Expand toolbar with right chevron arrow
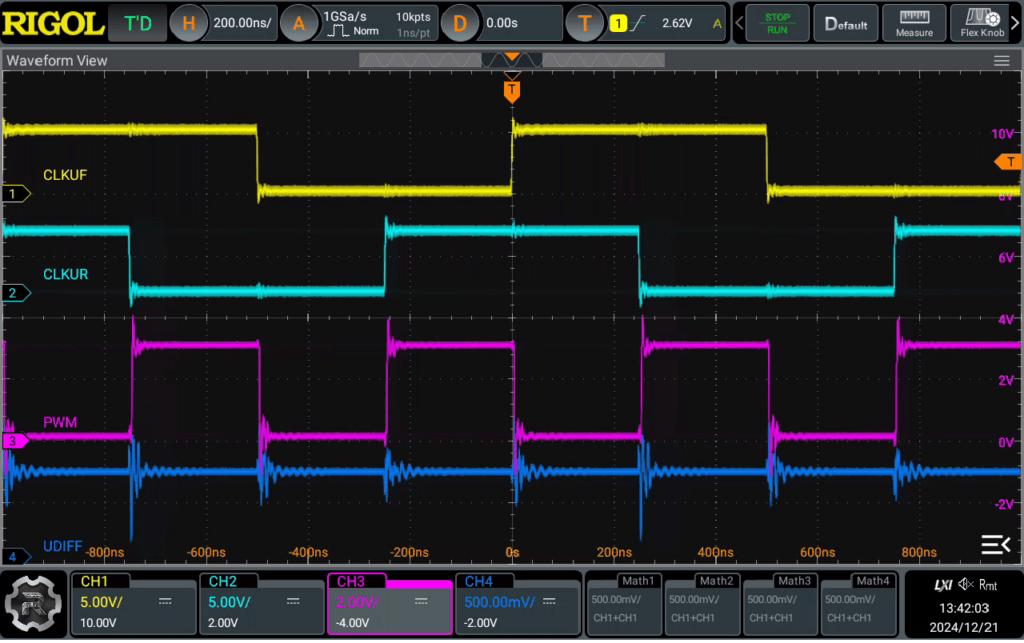This screenshot has width=1024, height=643. point(1016,23)
